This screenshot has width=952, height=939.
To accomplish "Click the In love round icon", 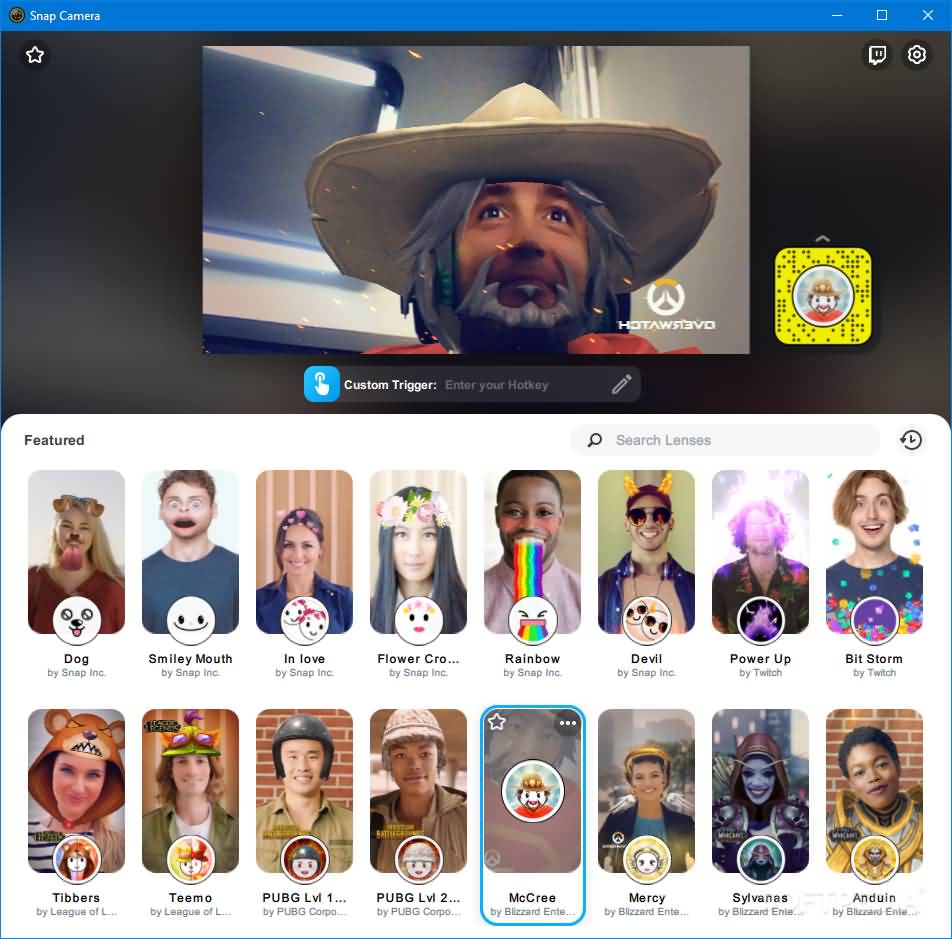I will (x=304, y=620).
